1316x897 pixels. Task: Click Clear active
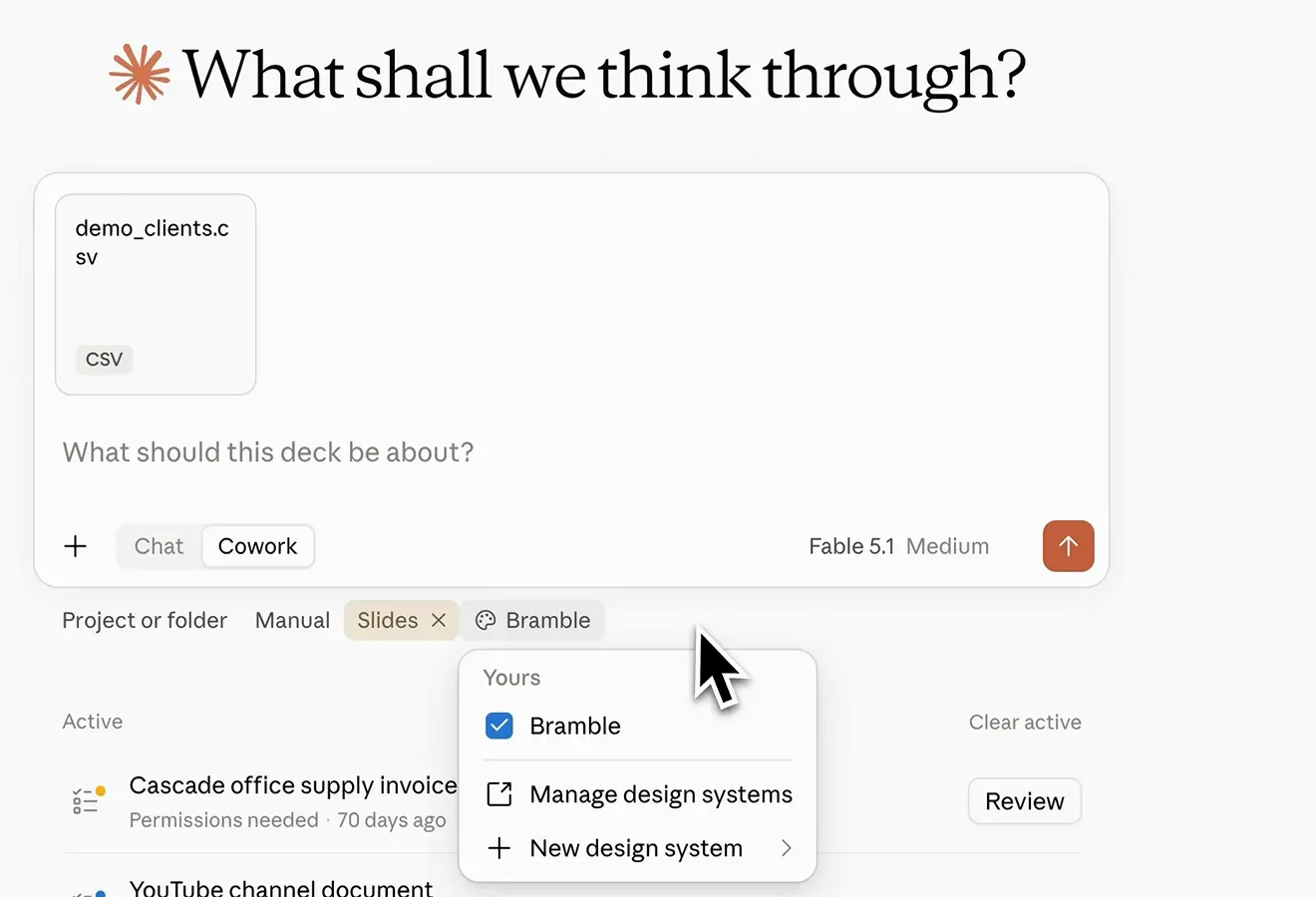(1025, 722)
